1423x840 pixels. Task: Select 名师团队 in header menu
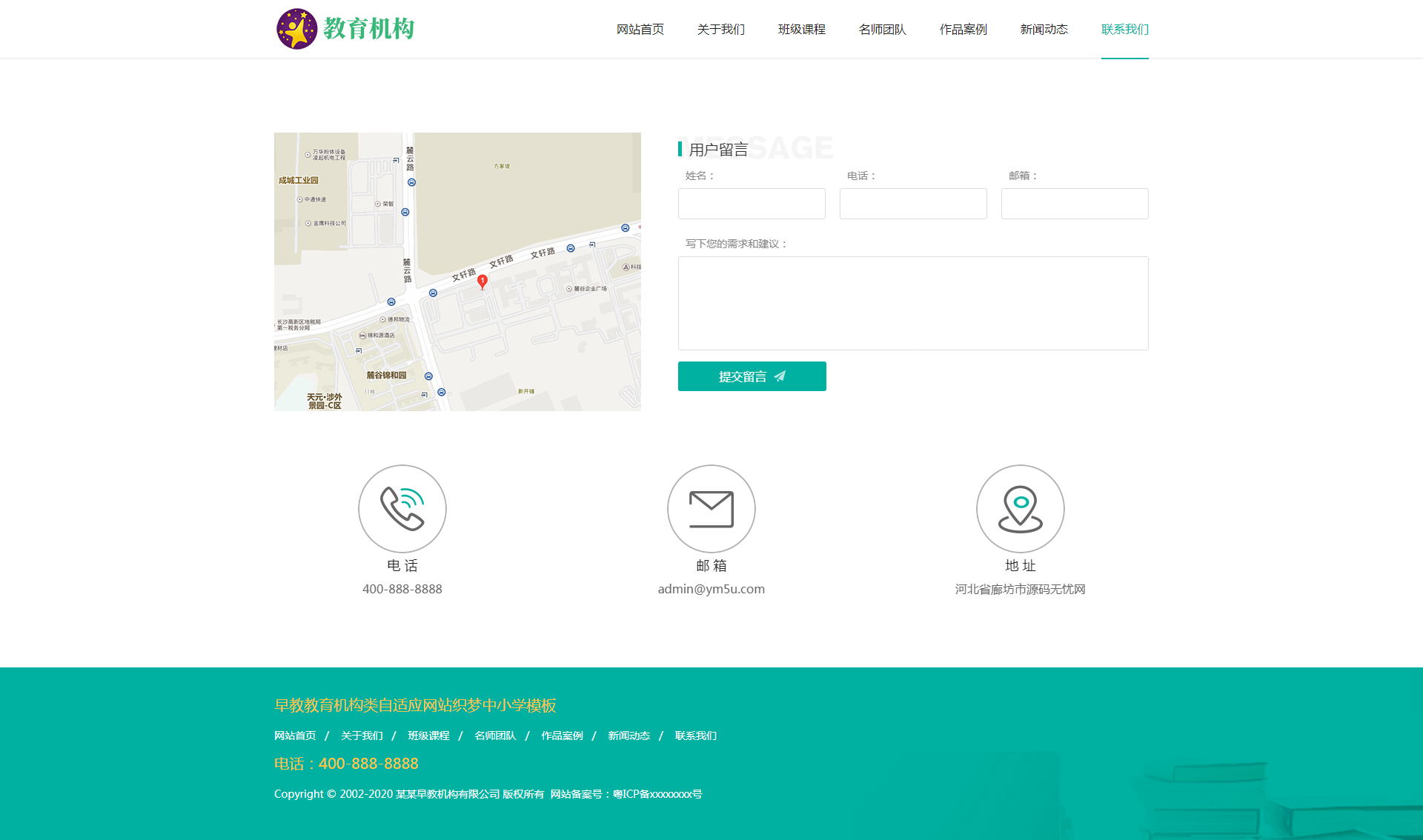pyautogui.click(x=883, y=30)
